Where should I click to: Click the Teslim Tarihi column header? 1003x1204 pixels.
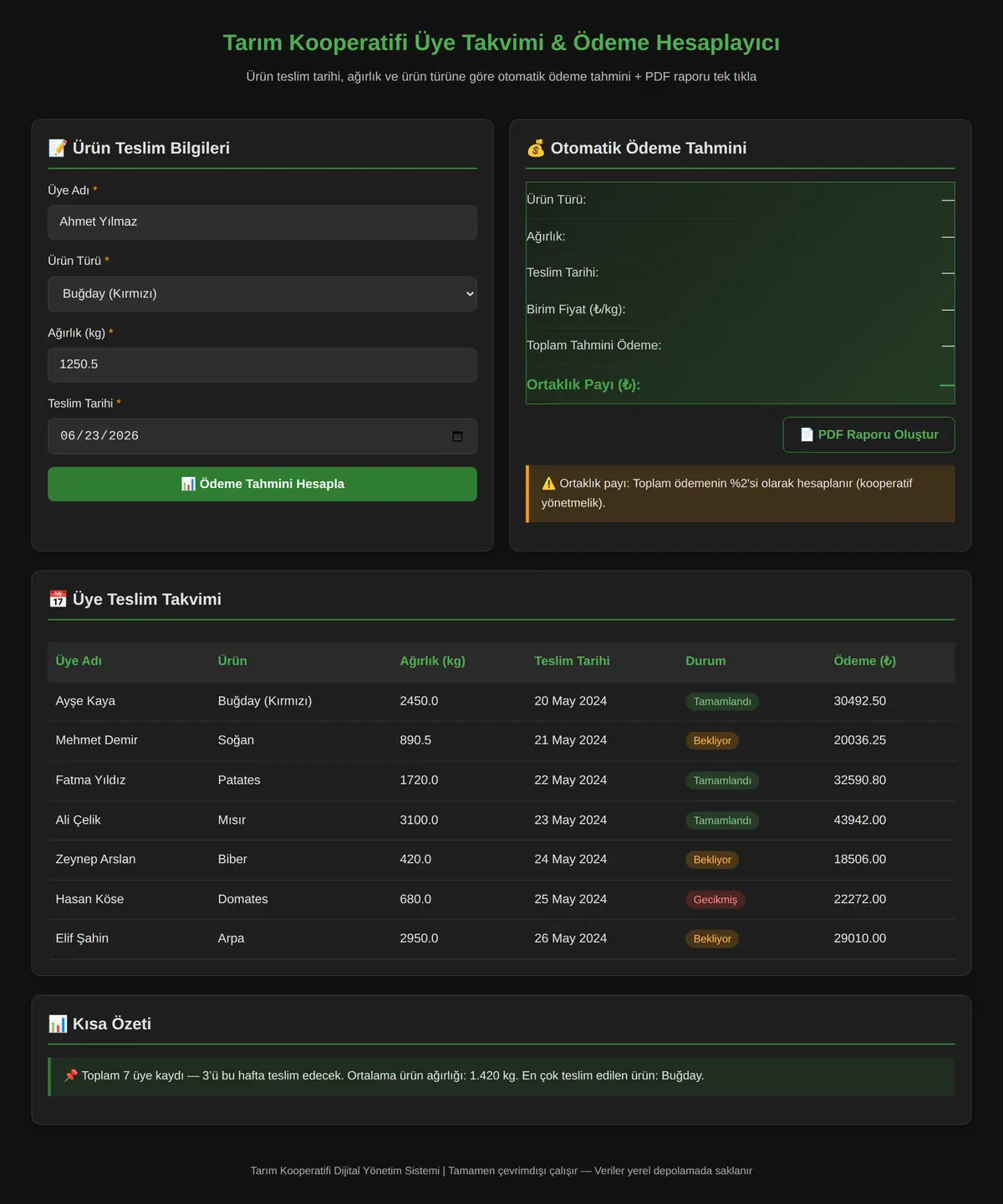click(572, 661)
